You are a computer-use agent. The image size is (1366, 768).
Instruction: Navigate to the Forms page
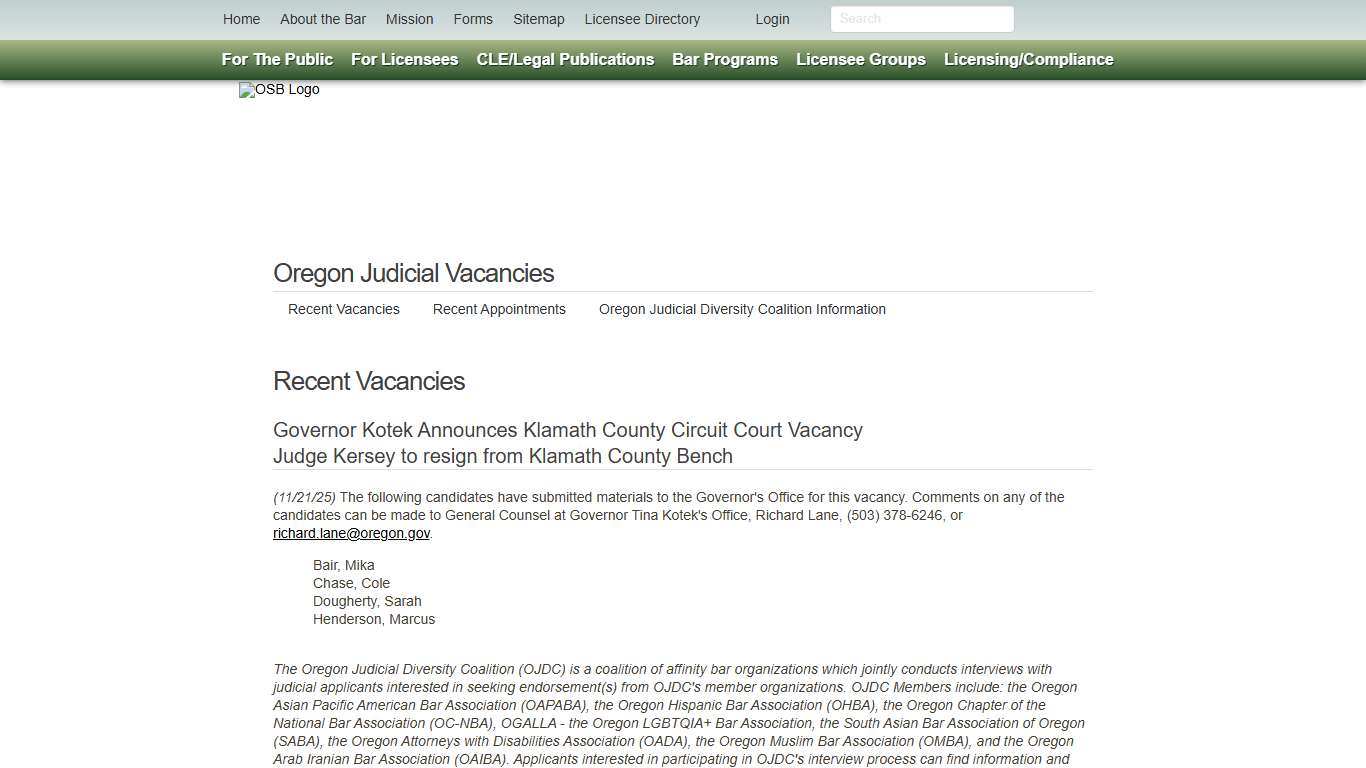[x=472, y=19]
